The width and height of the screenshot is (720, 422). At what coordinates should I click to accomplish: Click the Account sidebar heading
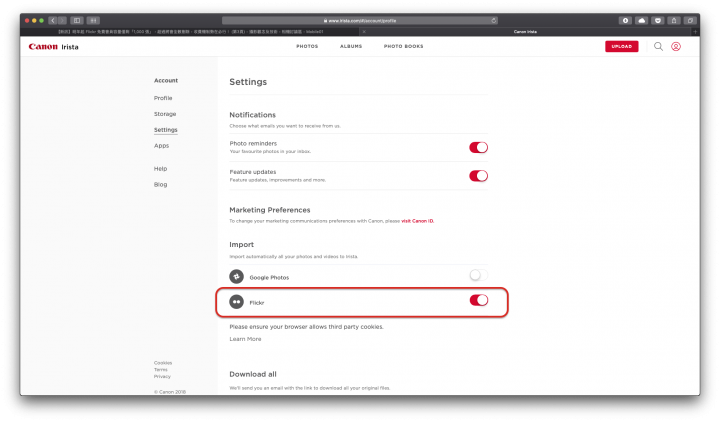point(166,80)
